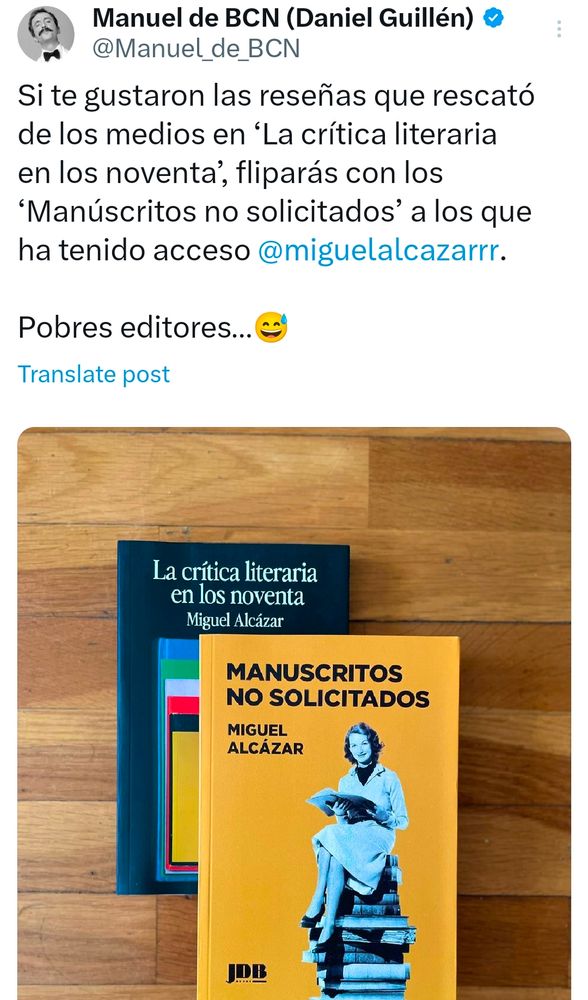This screenshot has height=1000, width=588.
Task: Open the attached books photo
Action: pos(294,713)
